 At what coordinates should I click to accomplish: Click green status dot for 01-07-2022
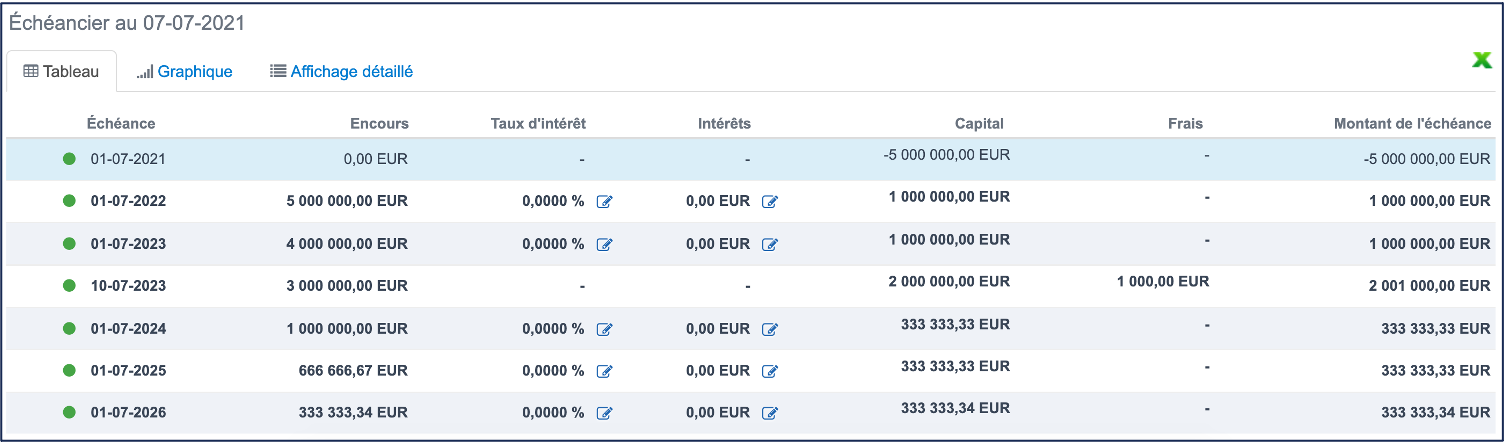69,200
